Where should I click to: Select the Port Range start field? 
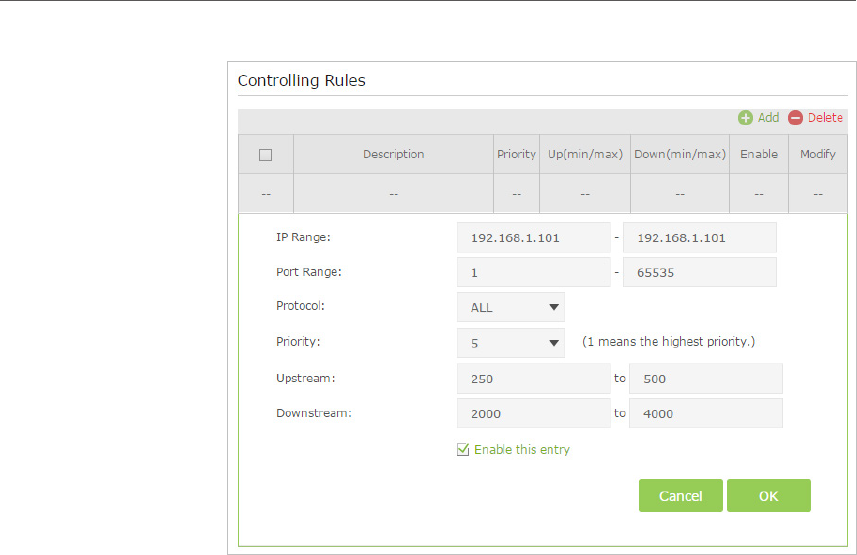533,273
